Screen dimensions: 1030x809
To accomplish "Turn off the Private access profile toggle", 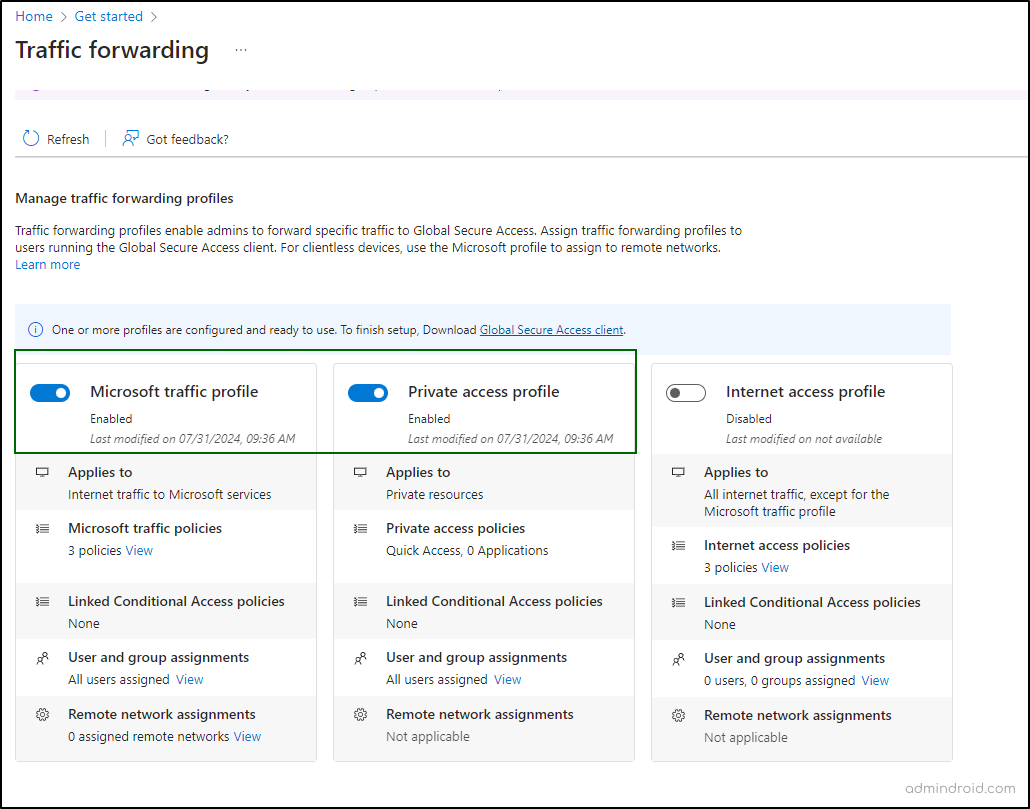I will [x=368, y=393].
